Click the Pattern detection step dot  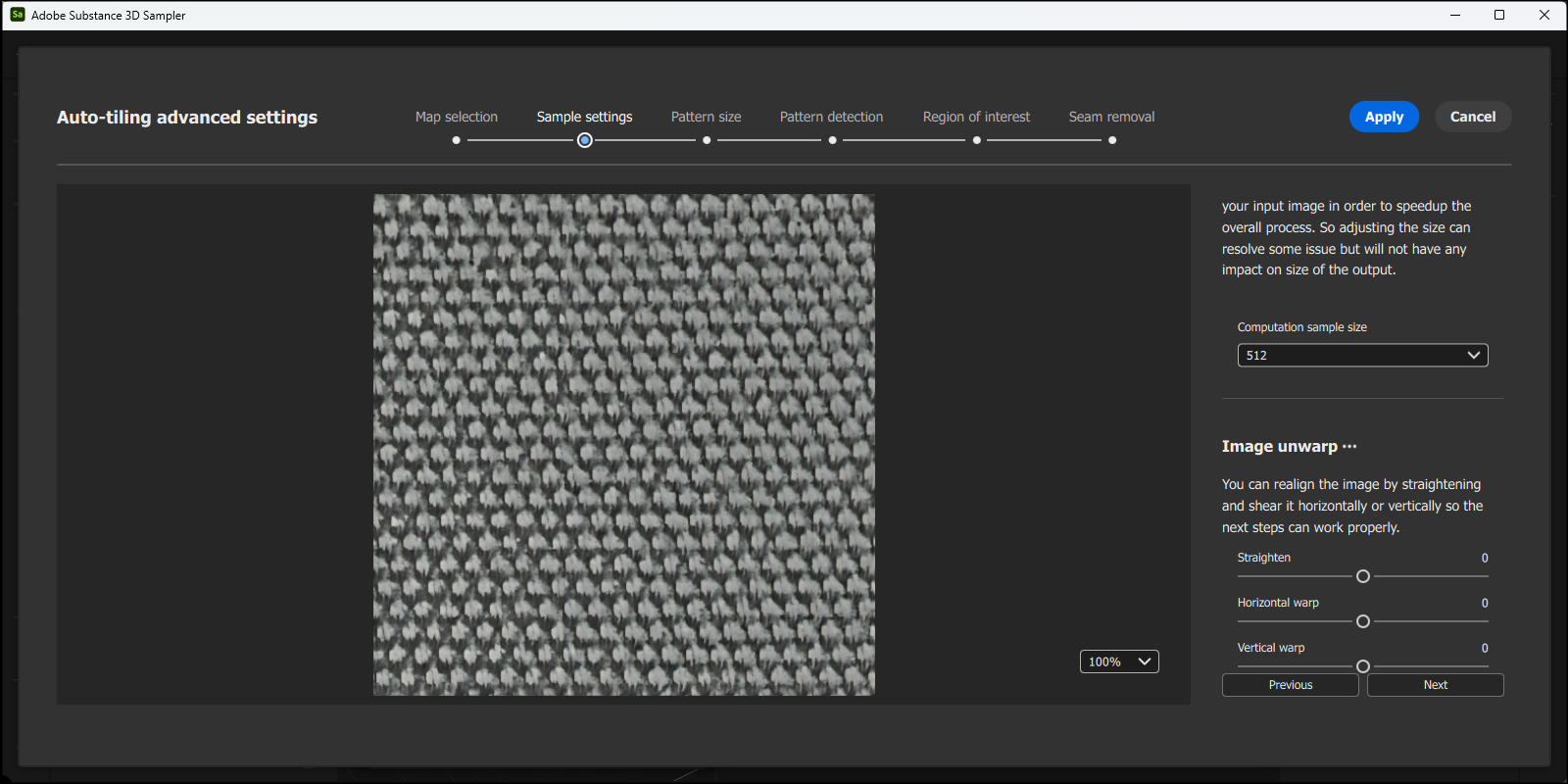pos(832,140)
